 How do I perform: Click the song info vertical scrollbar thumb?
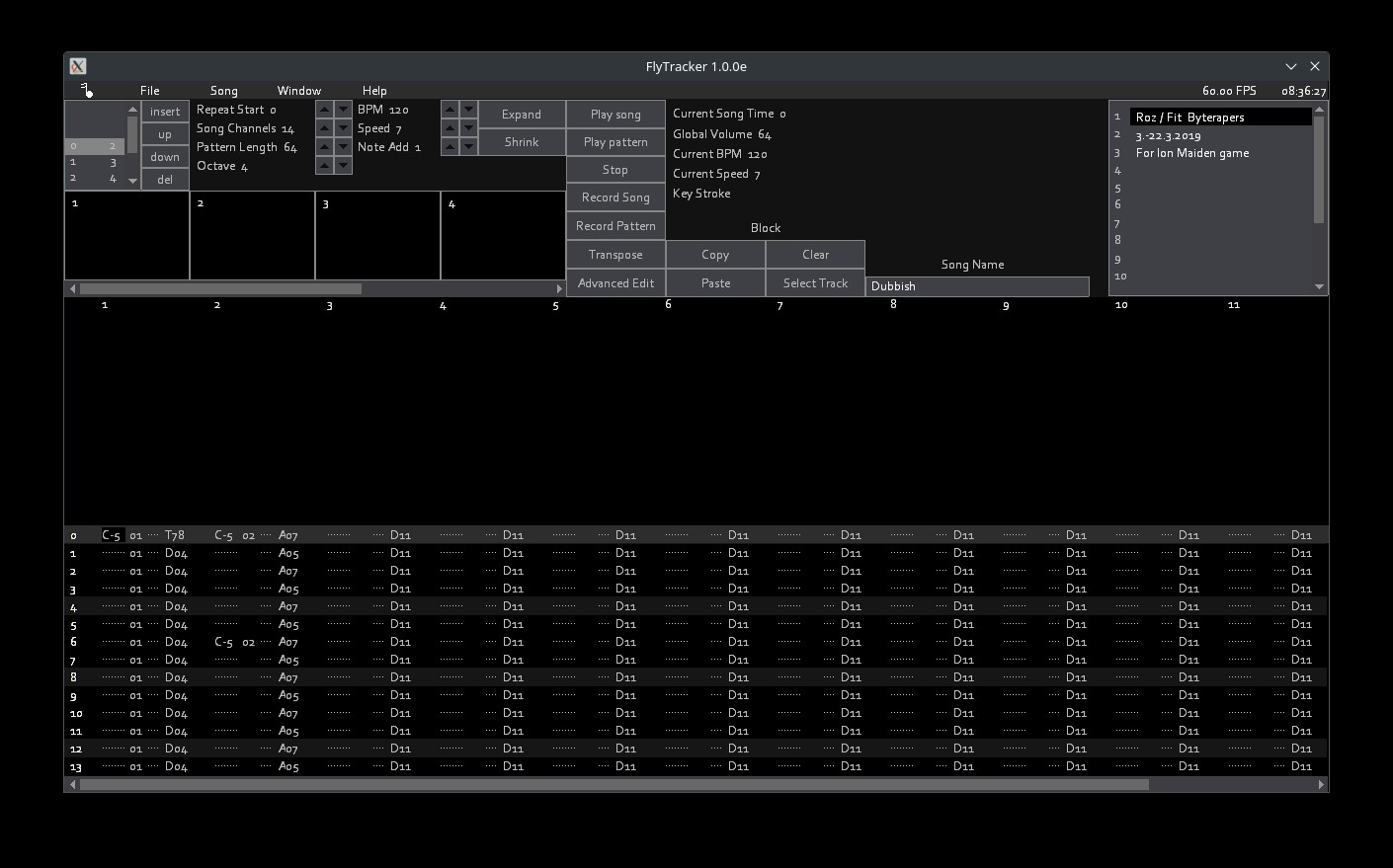[1319, 170]
